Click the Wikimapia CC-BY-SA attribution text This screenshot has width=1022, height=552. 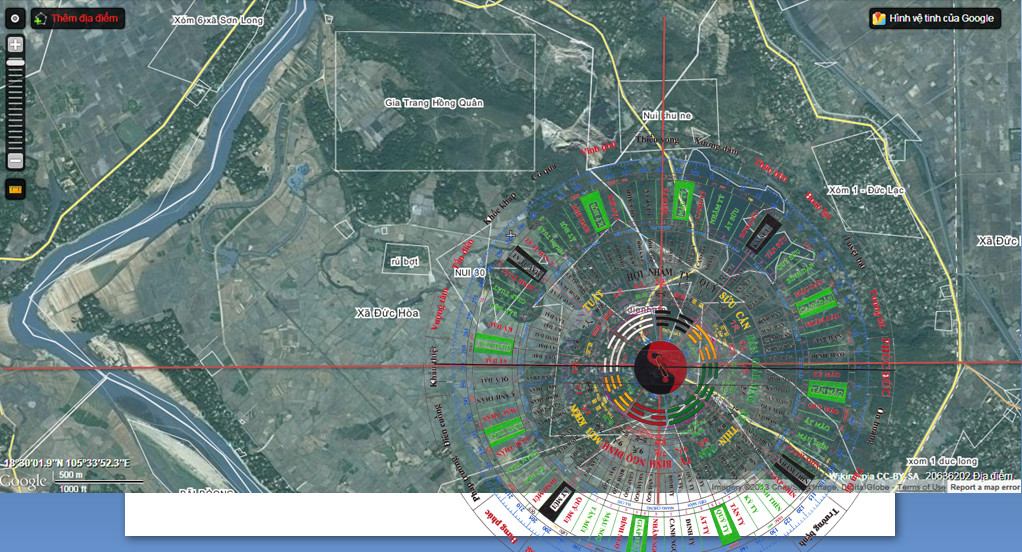(x=873, y=476)
